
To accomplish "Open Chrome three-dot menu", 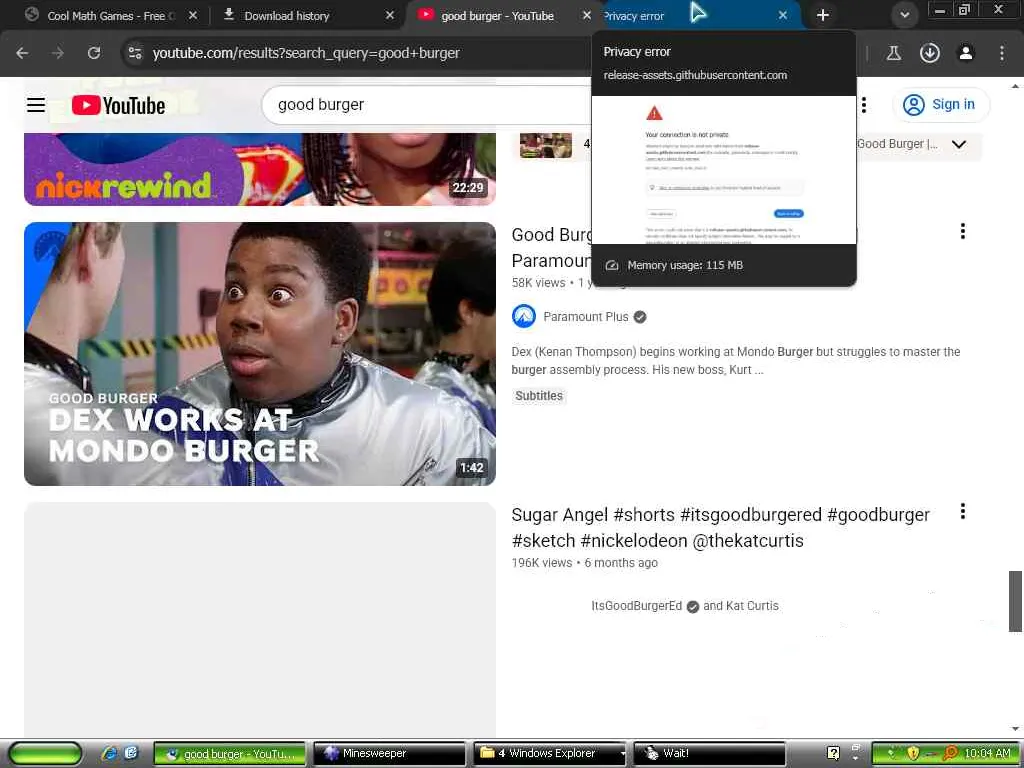I will tap(1002, 53).
